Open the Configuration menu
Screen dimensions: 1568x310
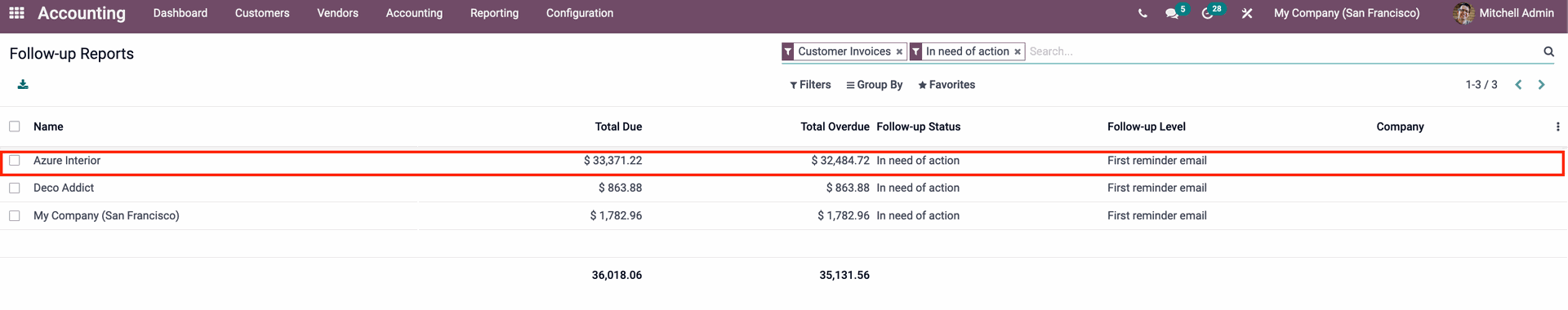[x=580, y=13]
